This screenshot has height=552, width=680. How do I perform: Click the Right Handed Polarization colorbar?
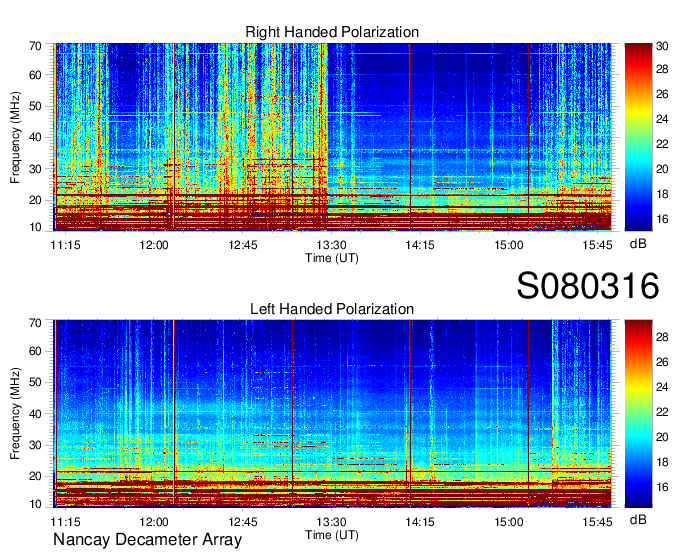[638, 137]
